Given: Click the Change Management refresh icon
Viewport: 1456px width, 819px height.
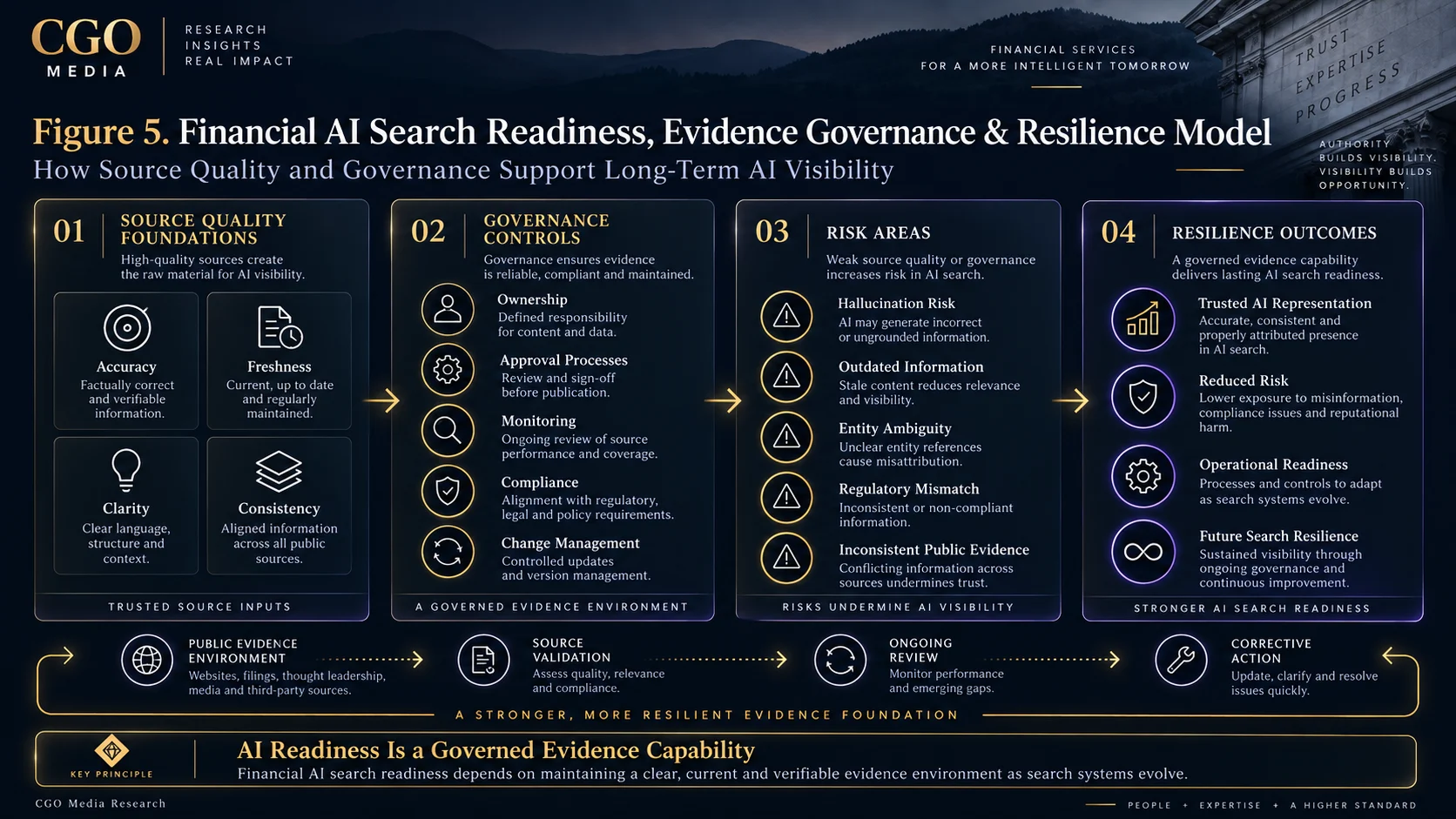Looking at the screenshot, I should [x=448, y=553].
